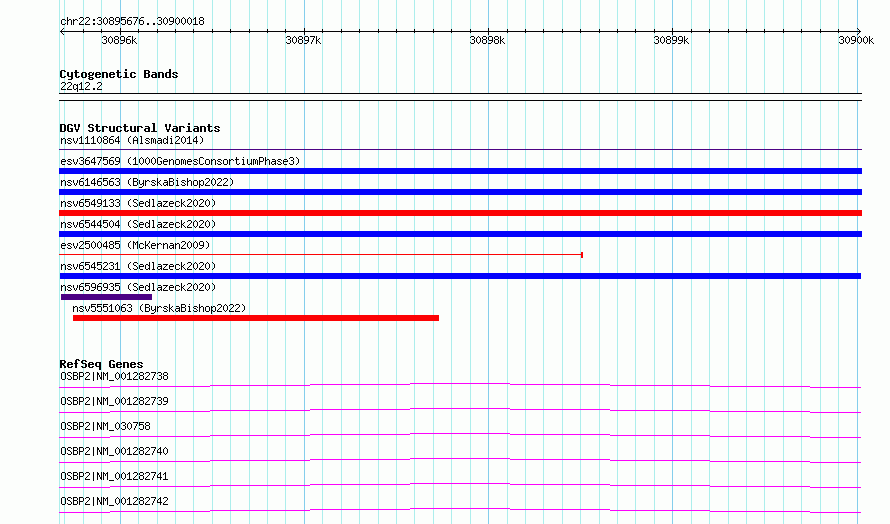
Task: Click the 30900k ruler tick label
Action: (856, 40)
